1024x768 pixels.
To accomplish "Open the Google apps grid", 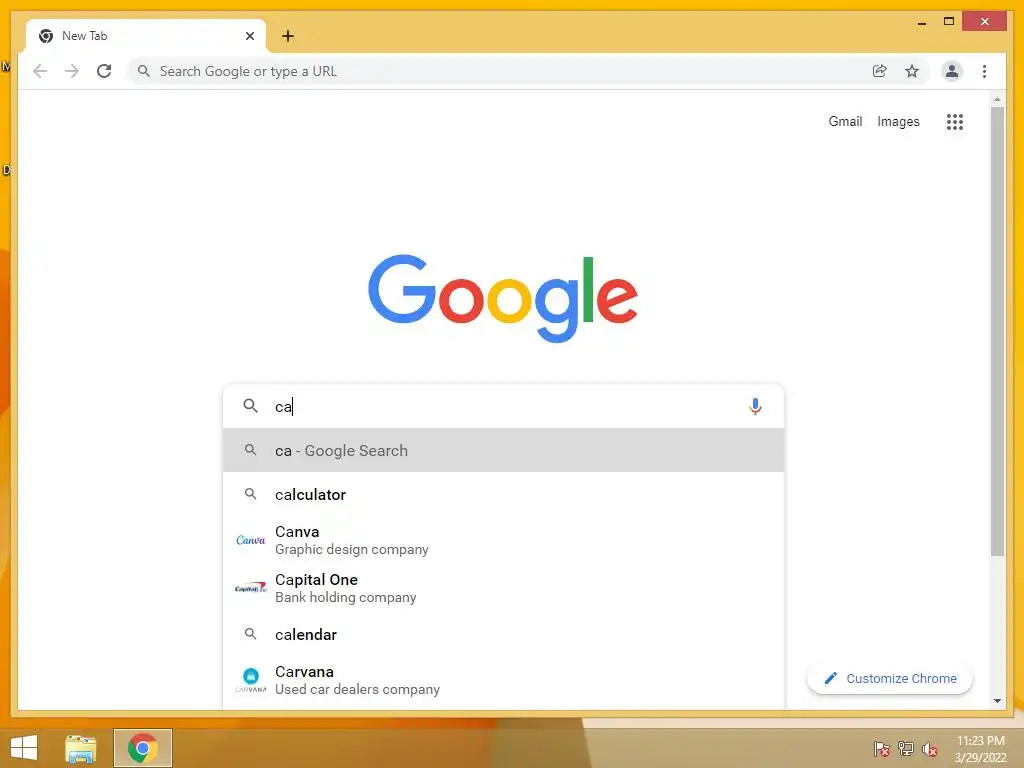I will 955,121.
